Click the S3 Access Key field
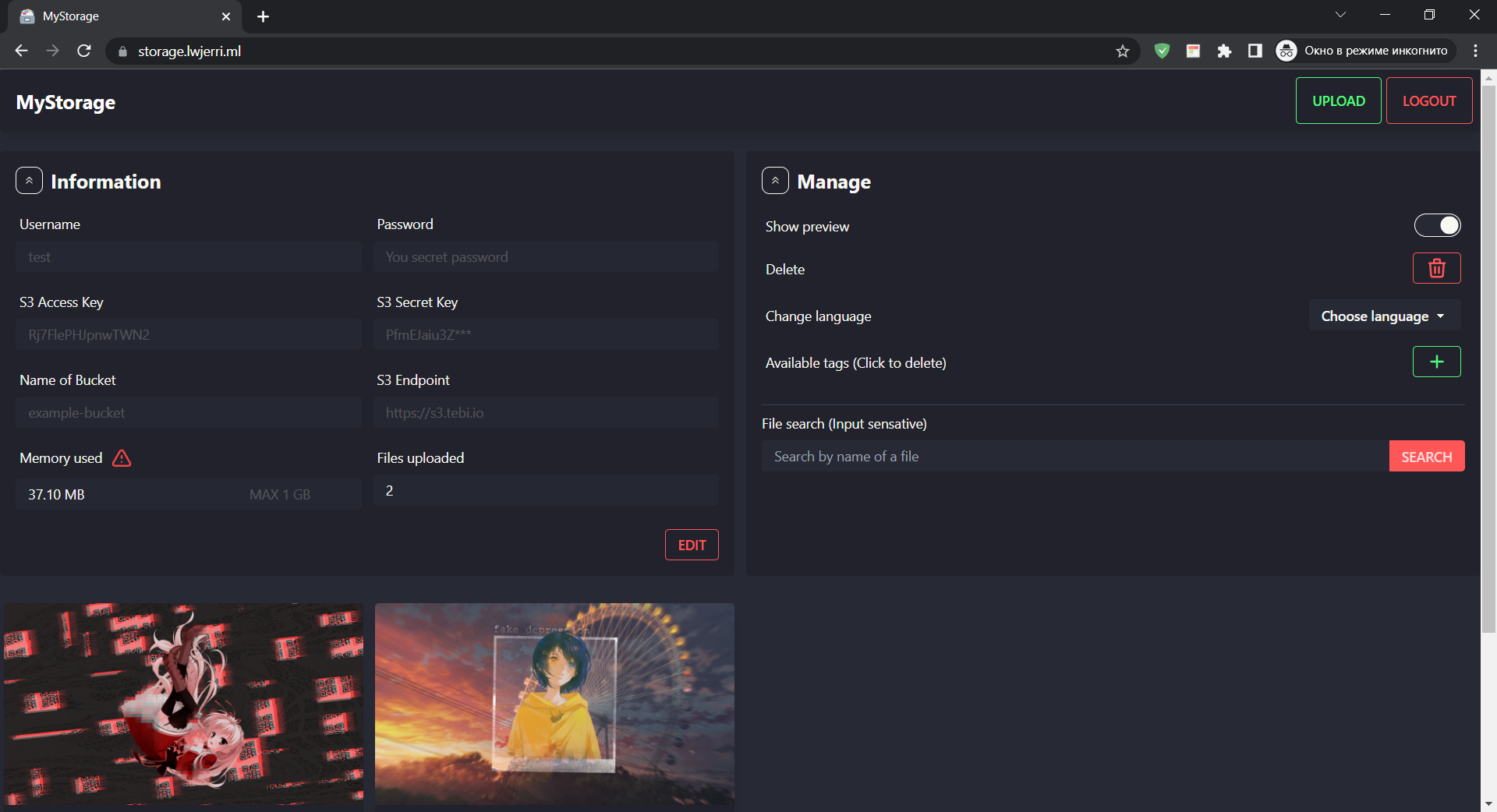Viewport: 1497px width, 812px height. [x=189, y=334]
